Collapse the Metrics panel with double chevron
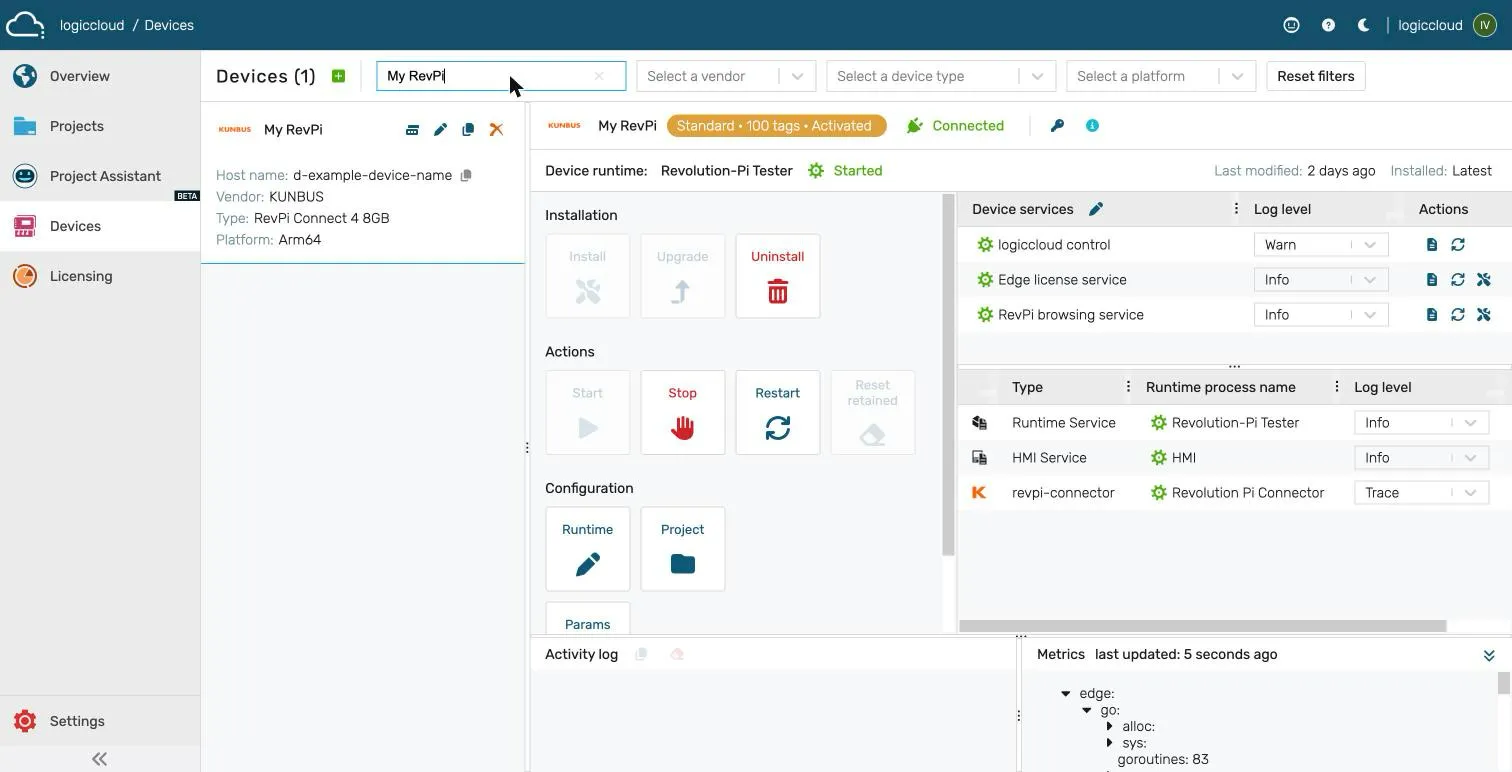This screenshot has height=772, width=1512. tap(1489, 655)
